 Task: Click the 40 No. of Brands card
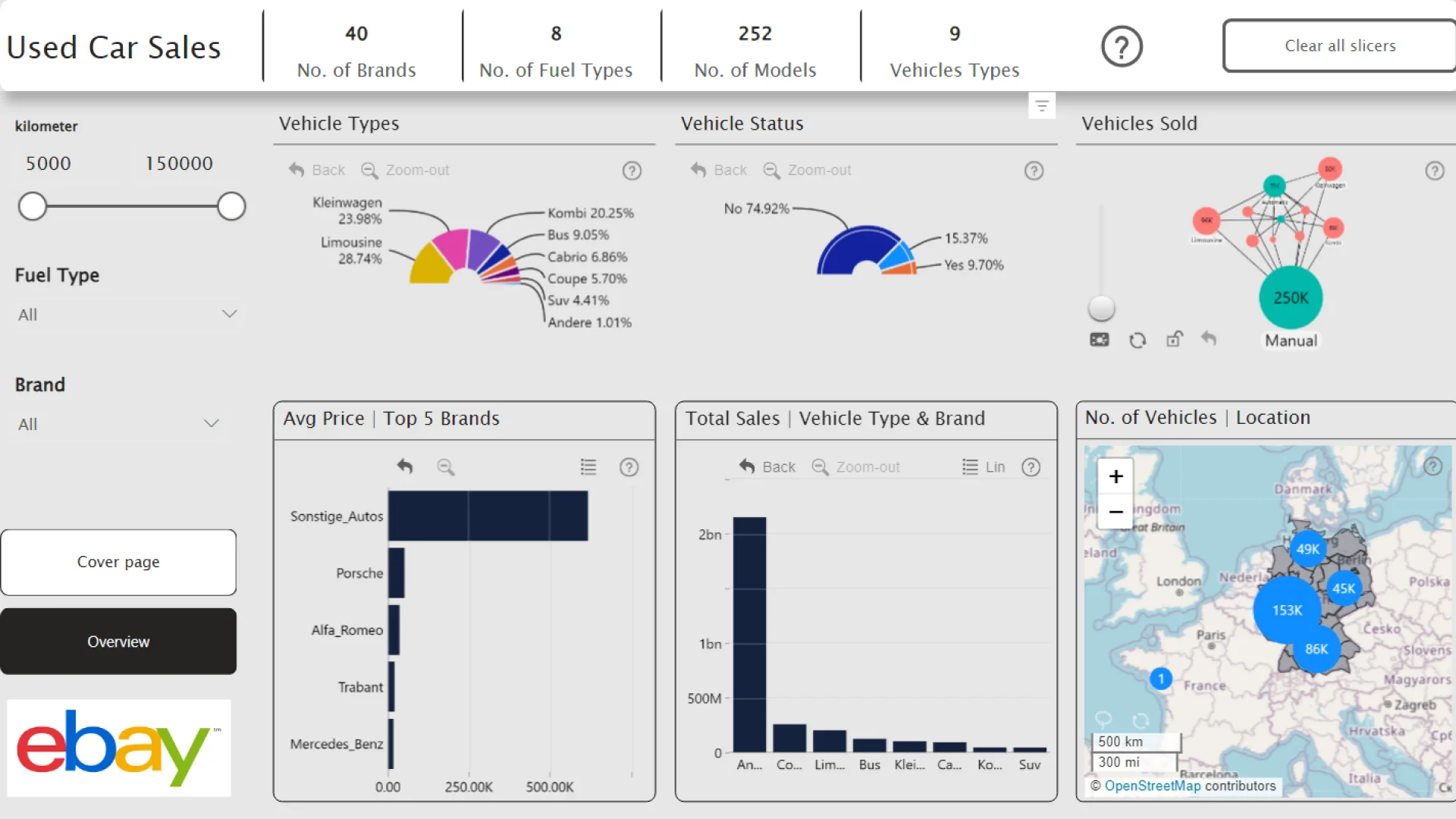click(x=356, y=51)
